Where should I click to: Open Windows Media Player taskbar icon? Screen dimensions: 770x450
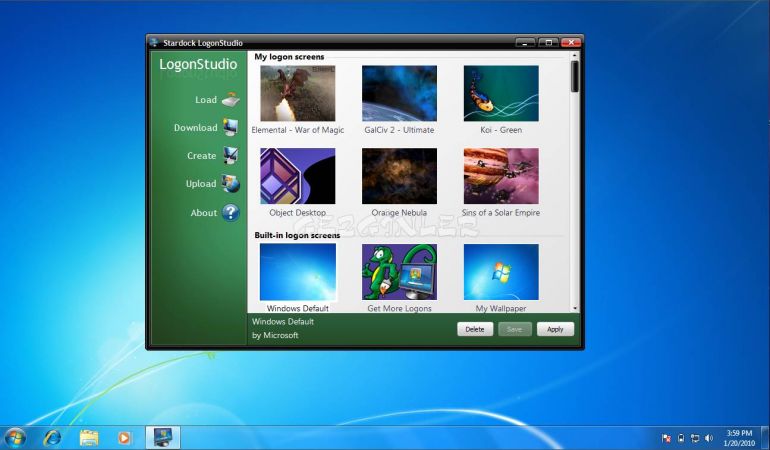click(x=124, y=437)
